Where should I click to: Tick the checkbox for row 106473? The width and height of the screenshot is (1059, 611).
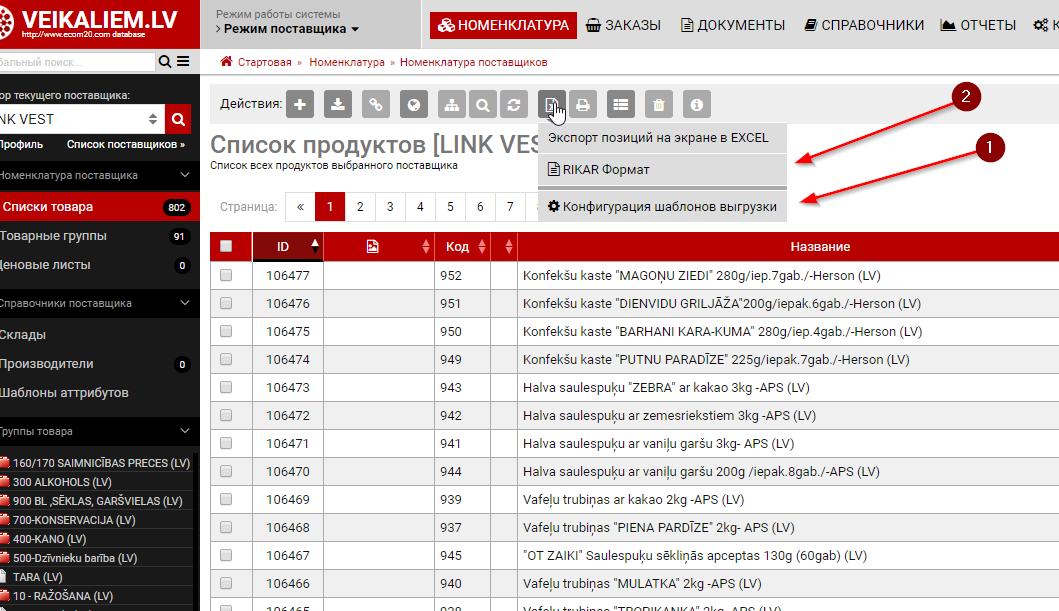tap(226, 387)
